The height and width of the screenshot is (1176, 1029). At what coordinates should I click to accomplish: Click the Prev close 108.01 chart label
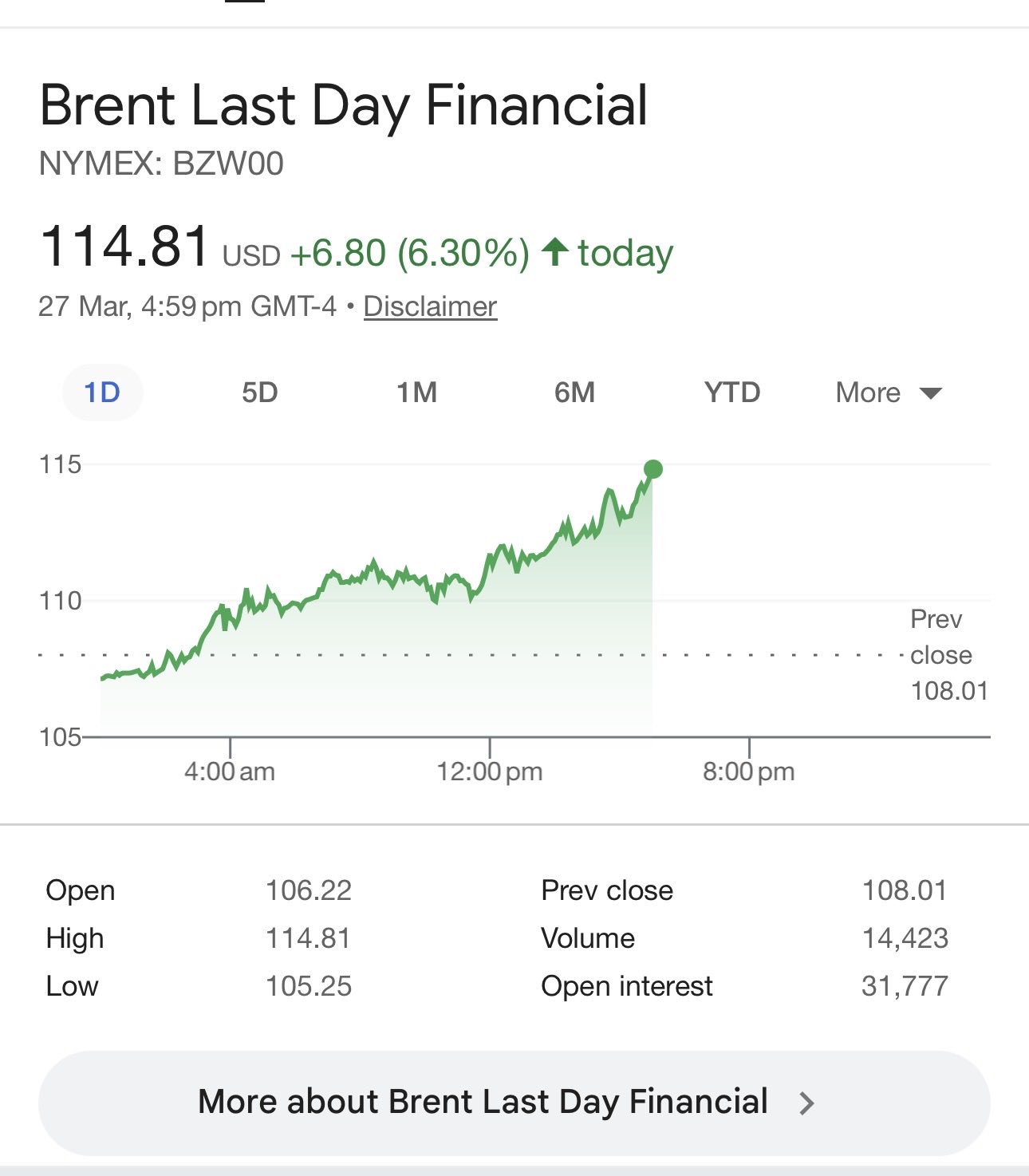coord(948,655)
